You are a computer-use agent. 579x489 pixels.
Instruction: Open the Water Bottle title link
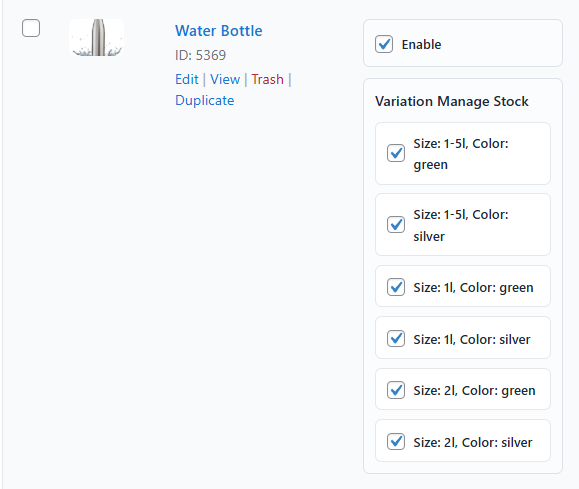coord(219,31)
